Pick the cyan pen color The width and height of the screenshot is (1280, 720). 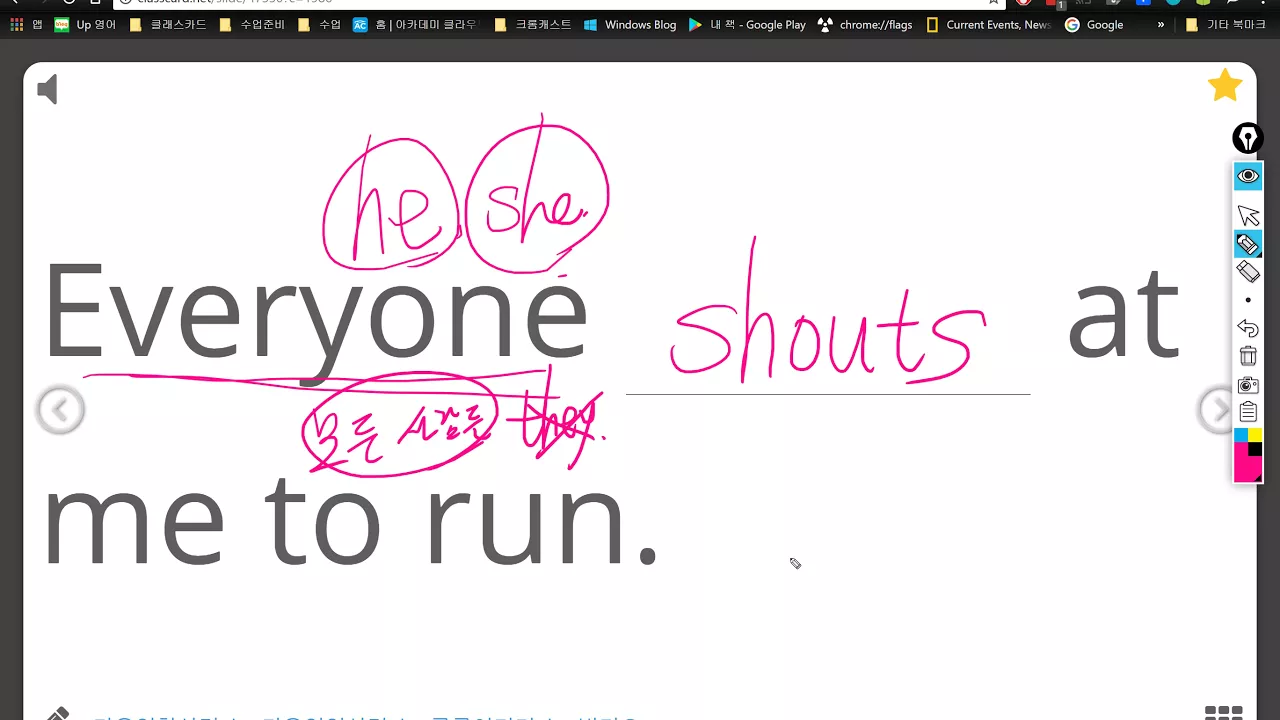pyautogui.click(x=1241, y=435)
